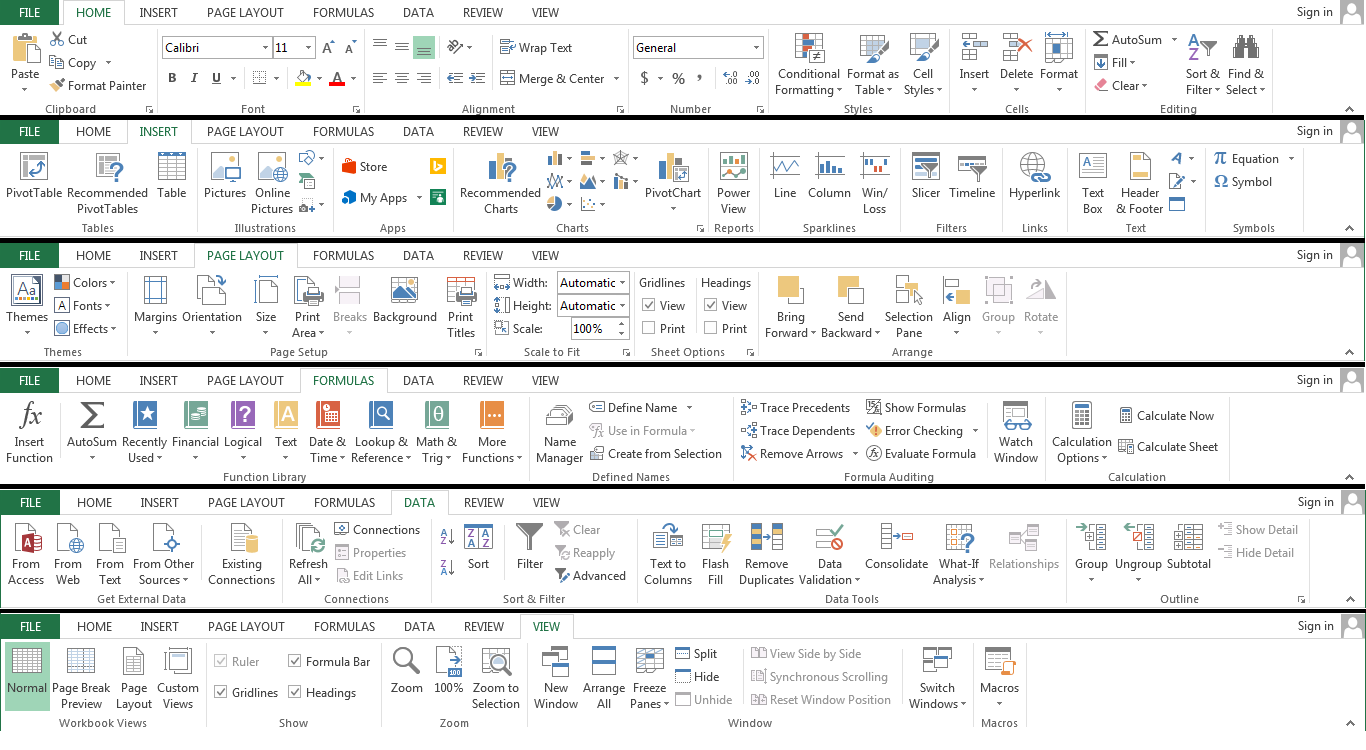Click Trace Precedents
The height and width of the screenshot is (750, 1366).
coord(795,408)
